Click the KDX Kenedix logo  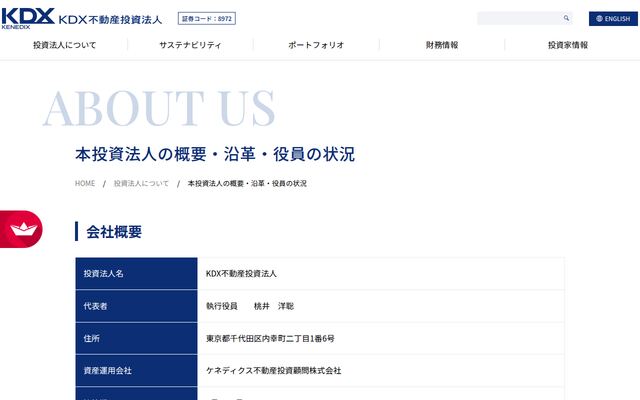[x=28, y=18]
